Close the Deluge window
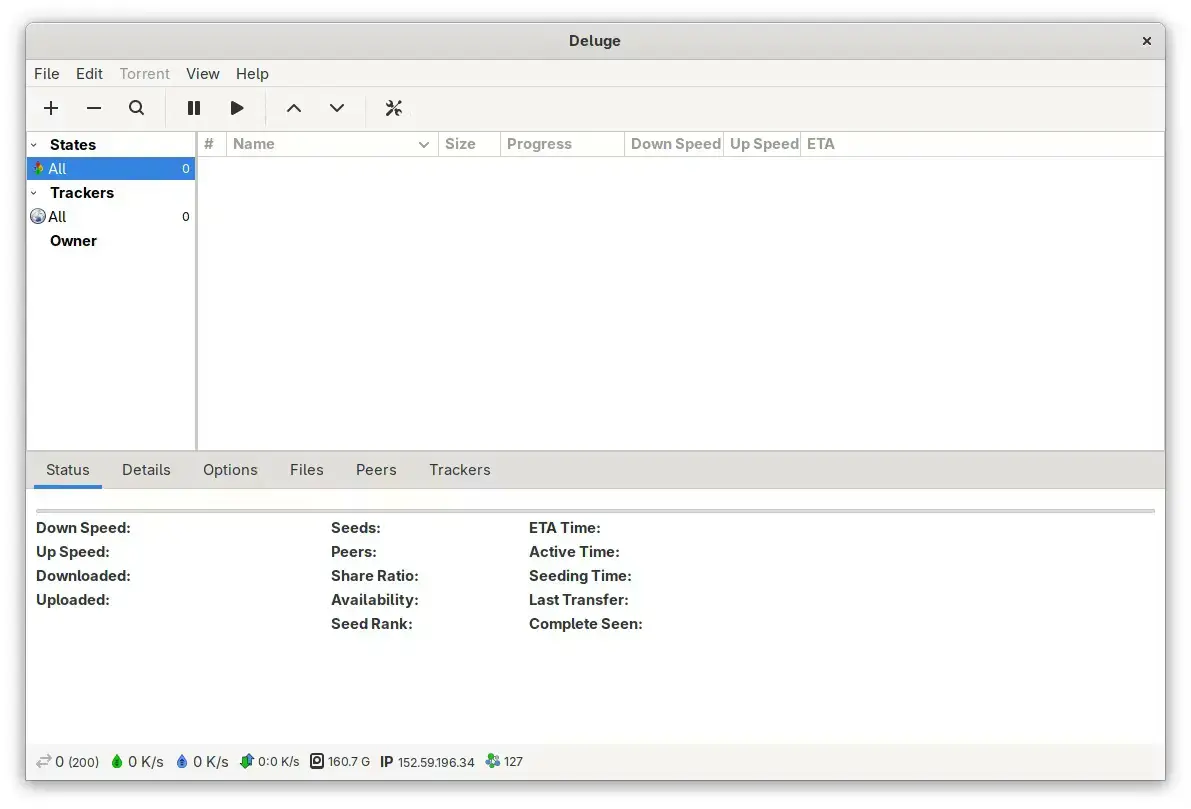Viewport: 1191px width, 809px height. (1147, 41)
